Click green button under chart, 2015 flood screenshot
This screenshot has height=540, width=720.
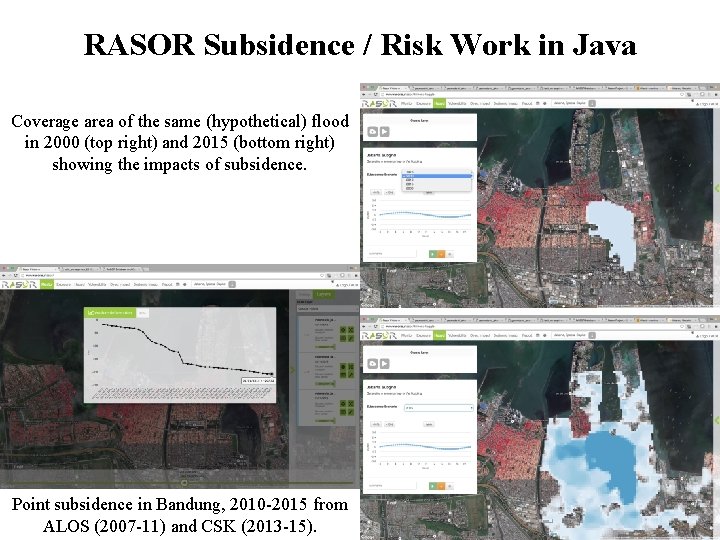[433, 485]
